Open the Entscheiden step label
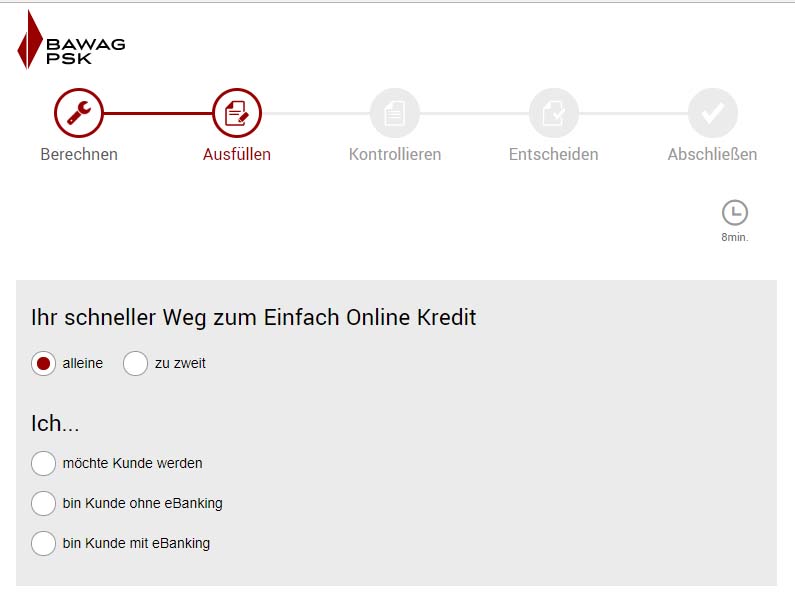 pos(554,154)
